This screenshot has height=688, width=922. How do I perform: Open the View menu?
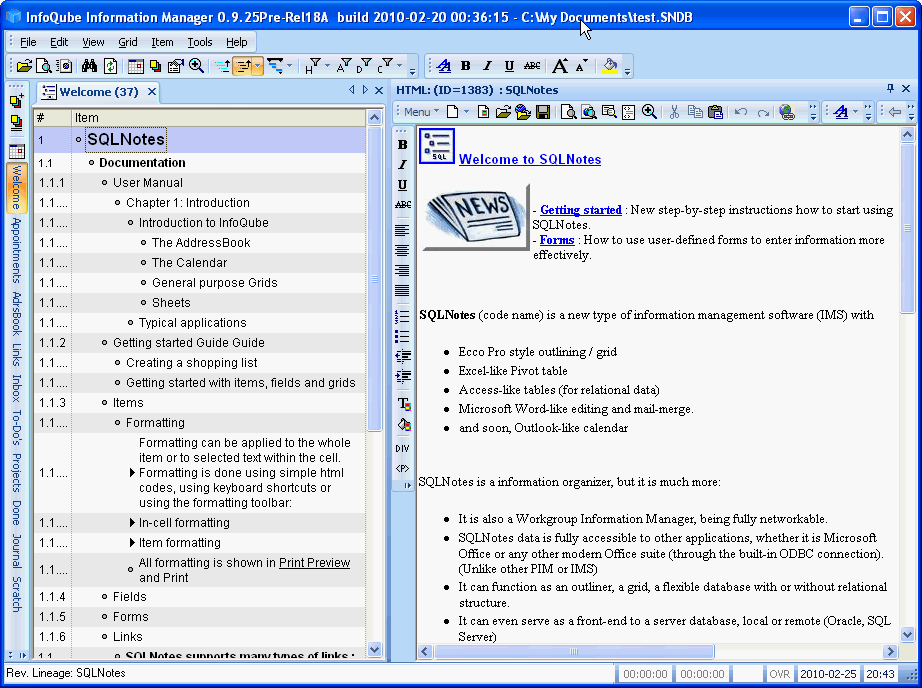[93, 42]
